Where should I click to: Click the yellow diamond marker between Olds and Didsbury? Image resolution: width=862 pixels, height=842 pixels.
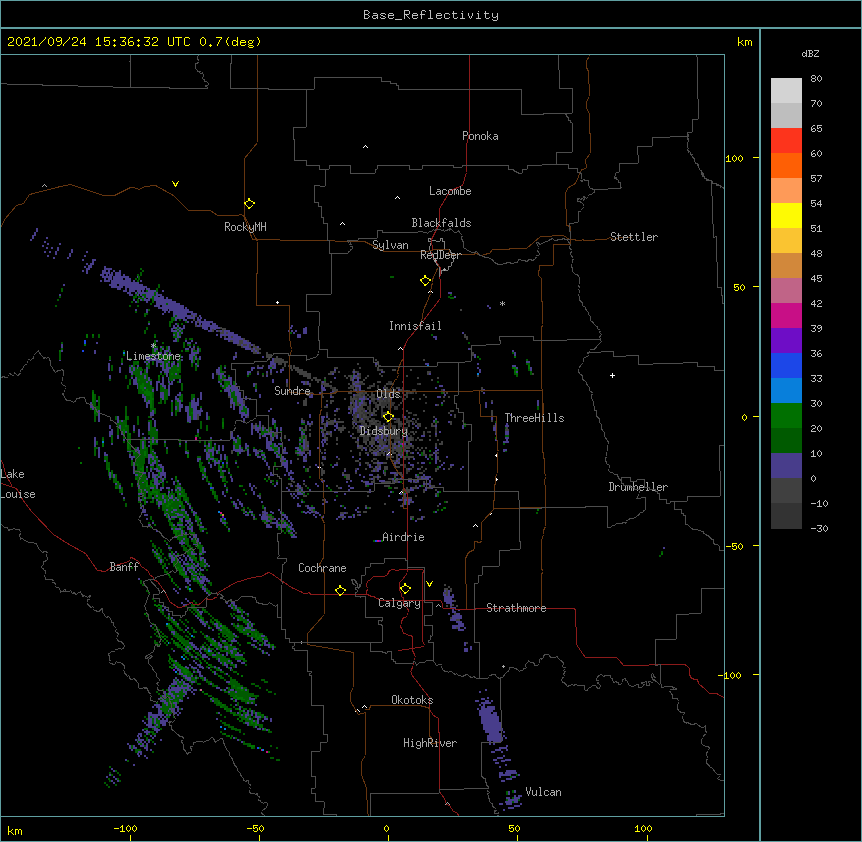(388, 416)
